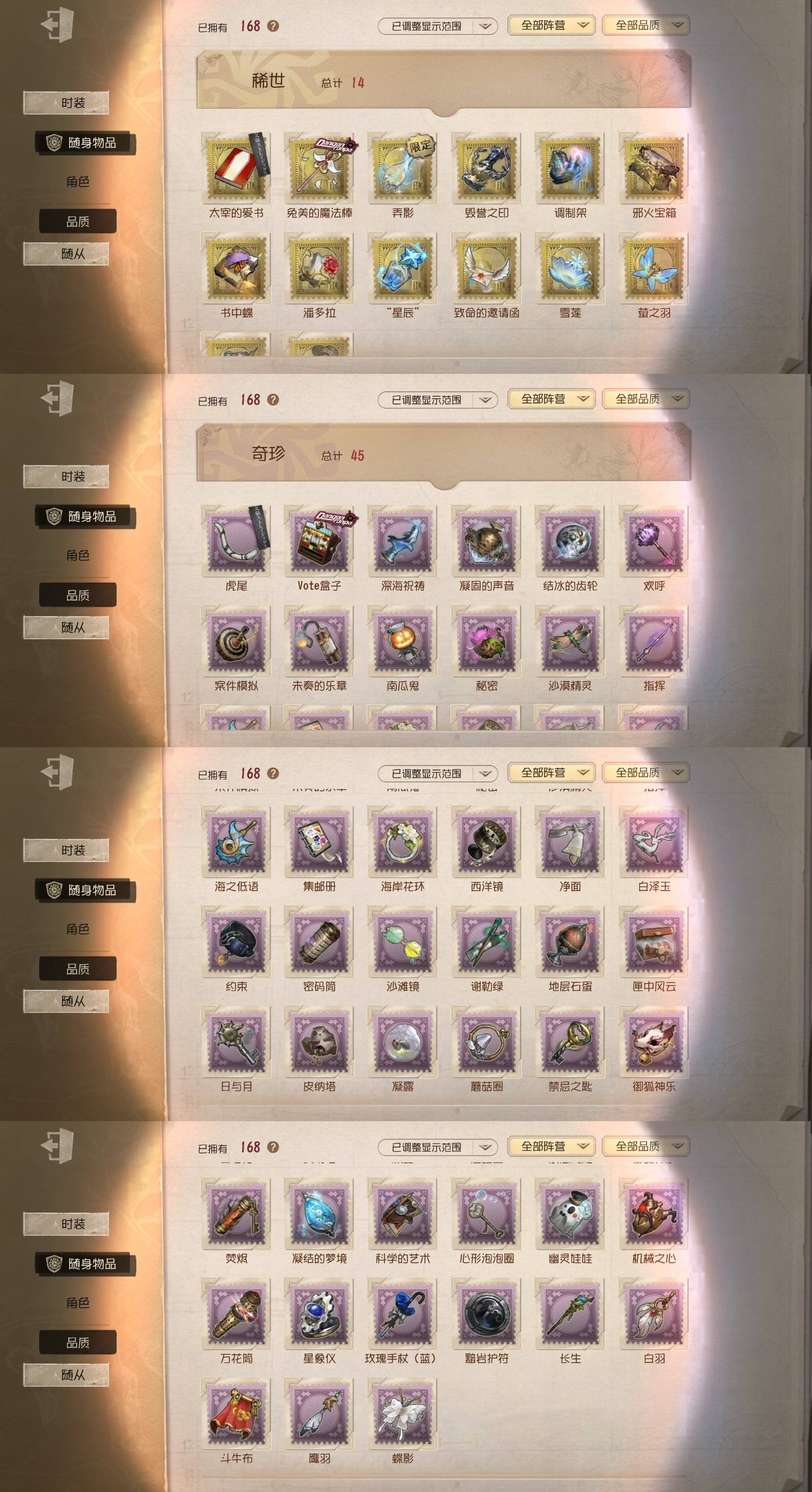
Task: Expand 全部阵营 dropdown above 稀世 header
Action: click(551, 25)
